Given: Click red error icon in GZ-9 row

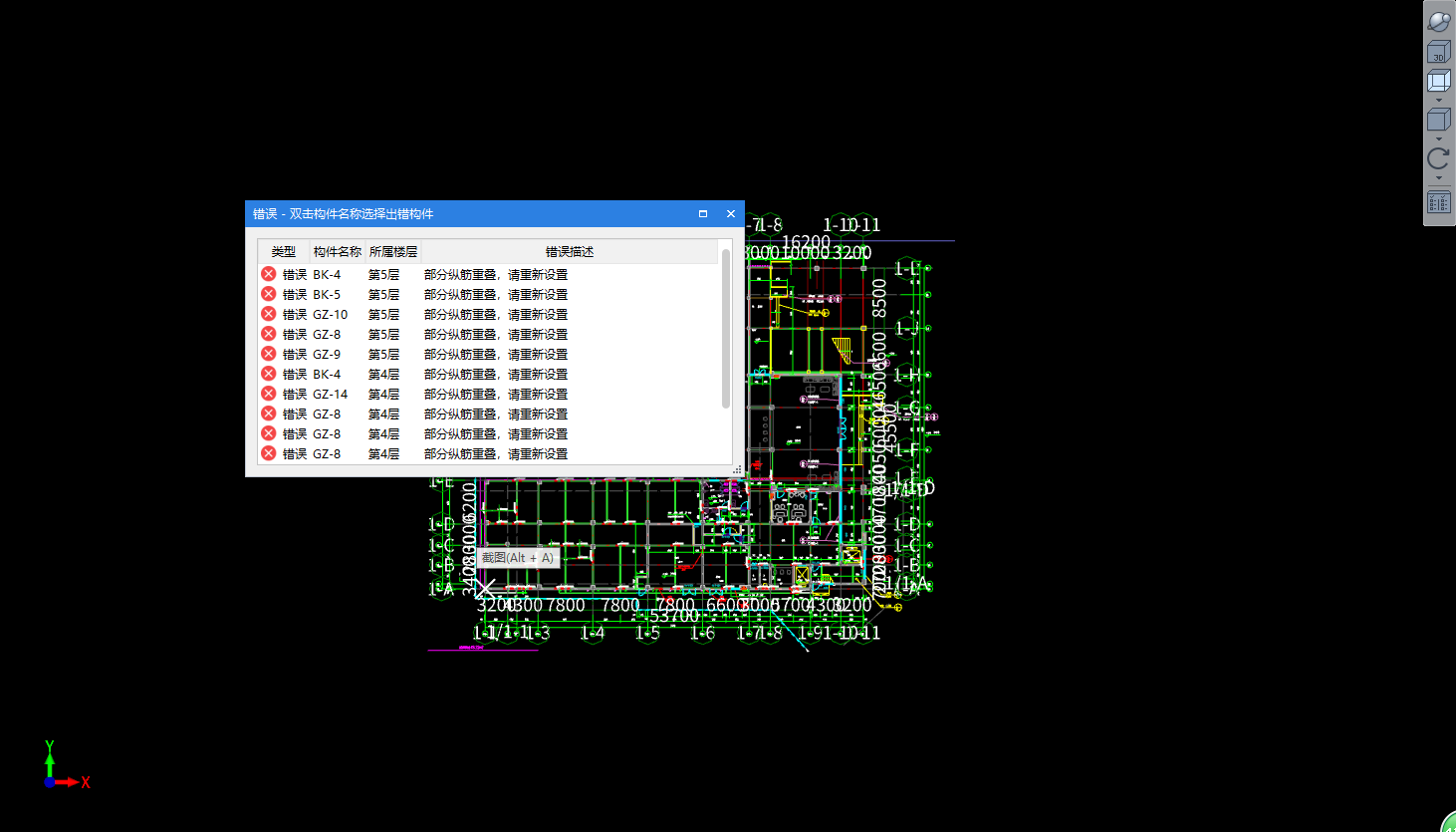Looking at the screenshot, I should (x=268, y=354).
